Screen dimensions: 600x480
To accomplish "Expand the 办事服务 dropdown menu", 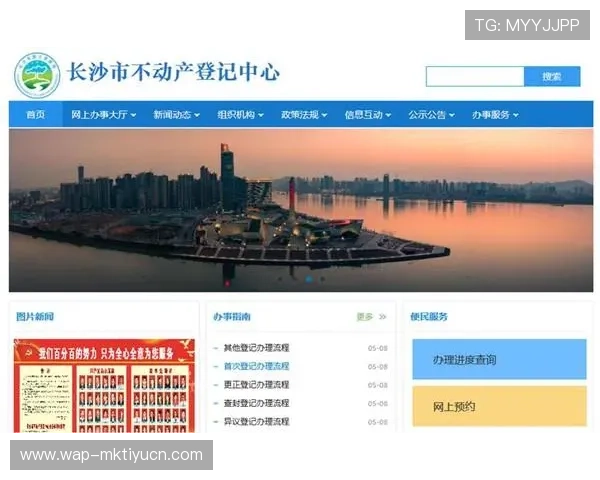I will tap(495, 114).
